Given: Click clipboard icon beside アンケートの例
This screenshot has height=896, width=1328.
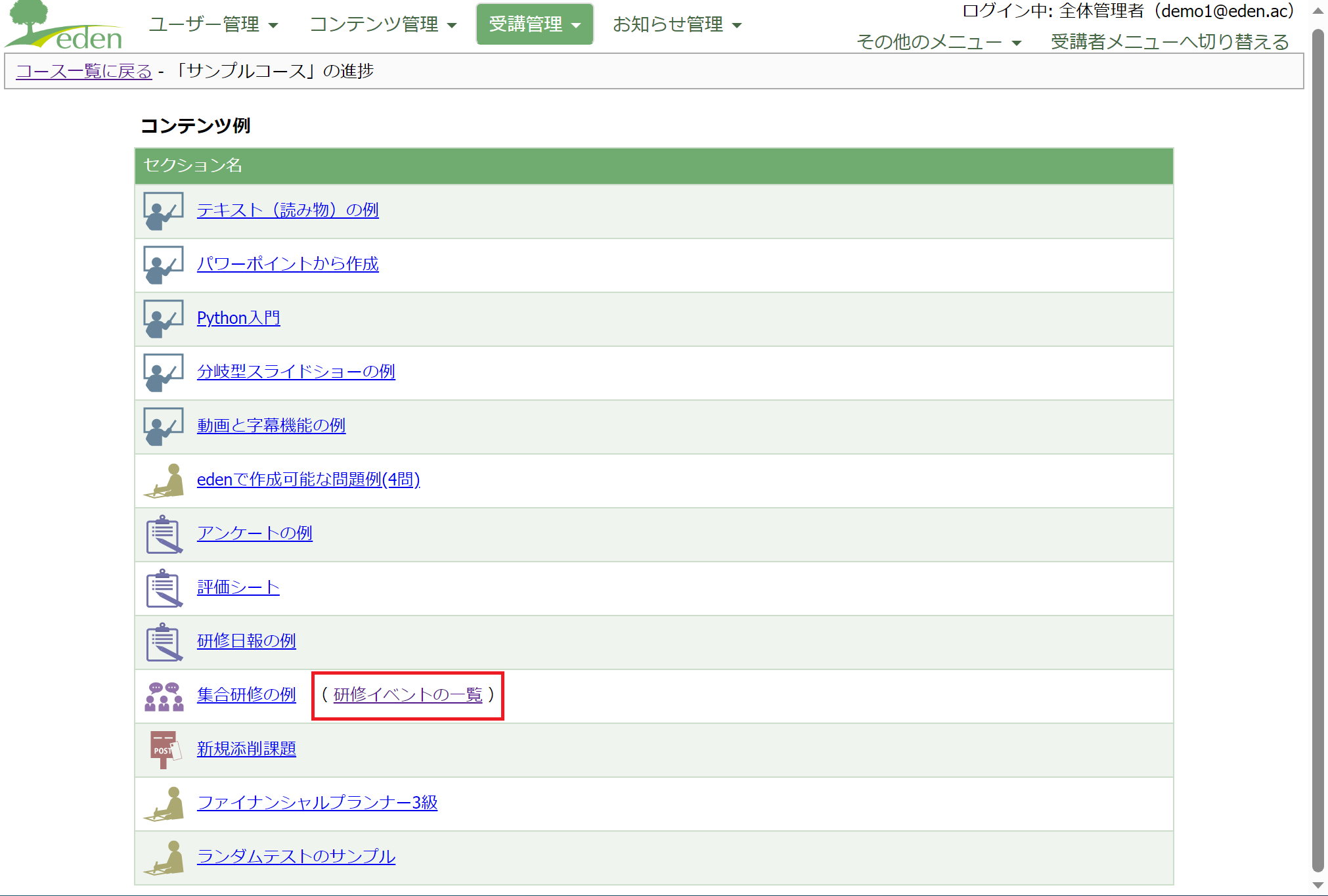Looking at the screenshot, I should tap(163, 534).
